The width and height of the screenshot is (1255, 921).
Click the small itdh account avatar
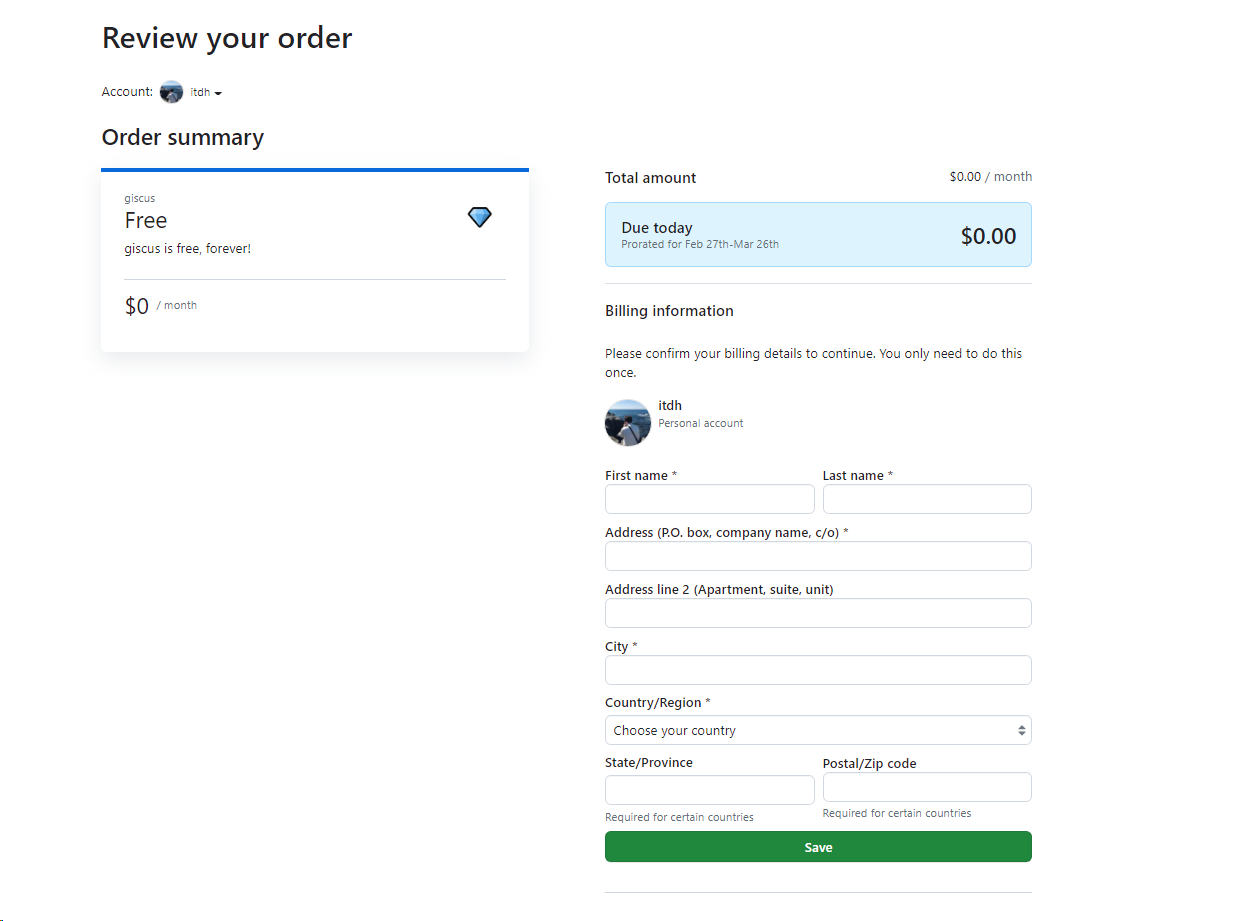(x=171, y=92)
